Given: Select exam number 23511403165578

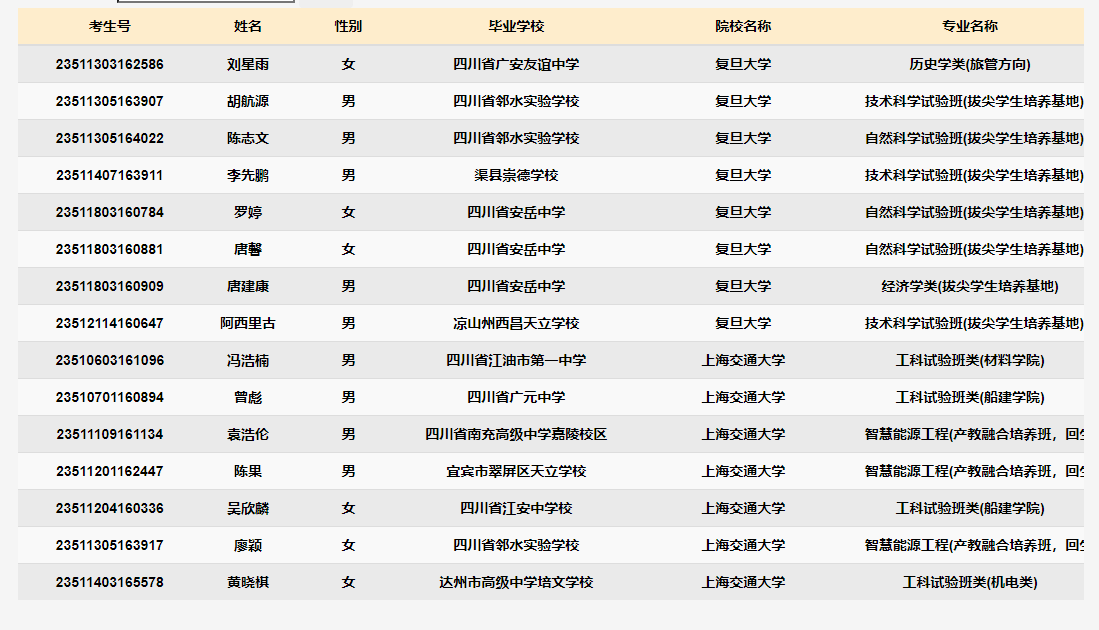Looking at the screenshot, I should [109, 582].
